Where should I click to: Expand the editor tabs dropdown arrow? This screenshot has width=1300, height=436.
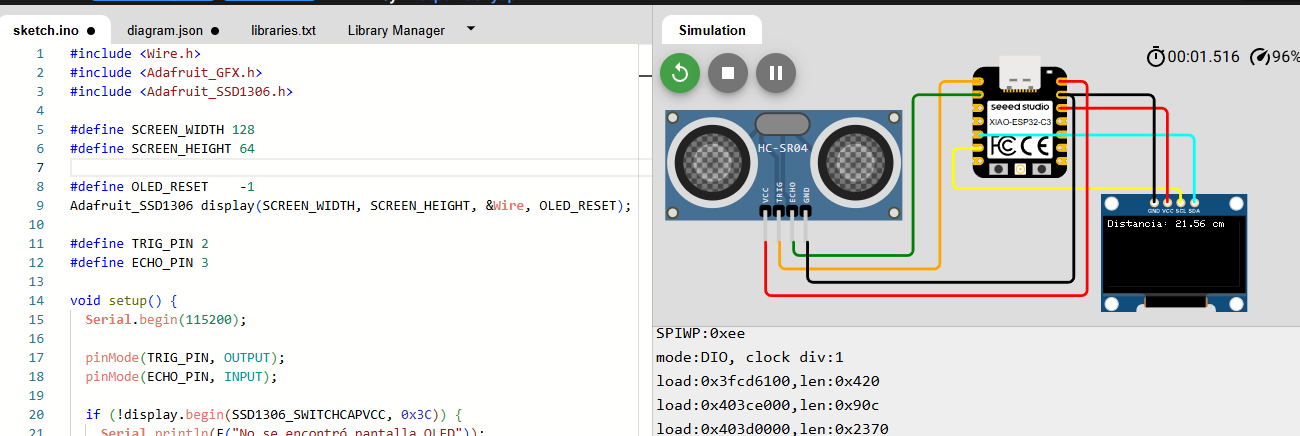coord(471,28)
